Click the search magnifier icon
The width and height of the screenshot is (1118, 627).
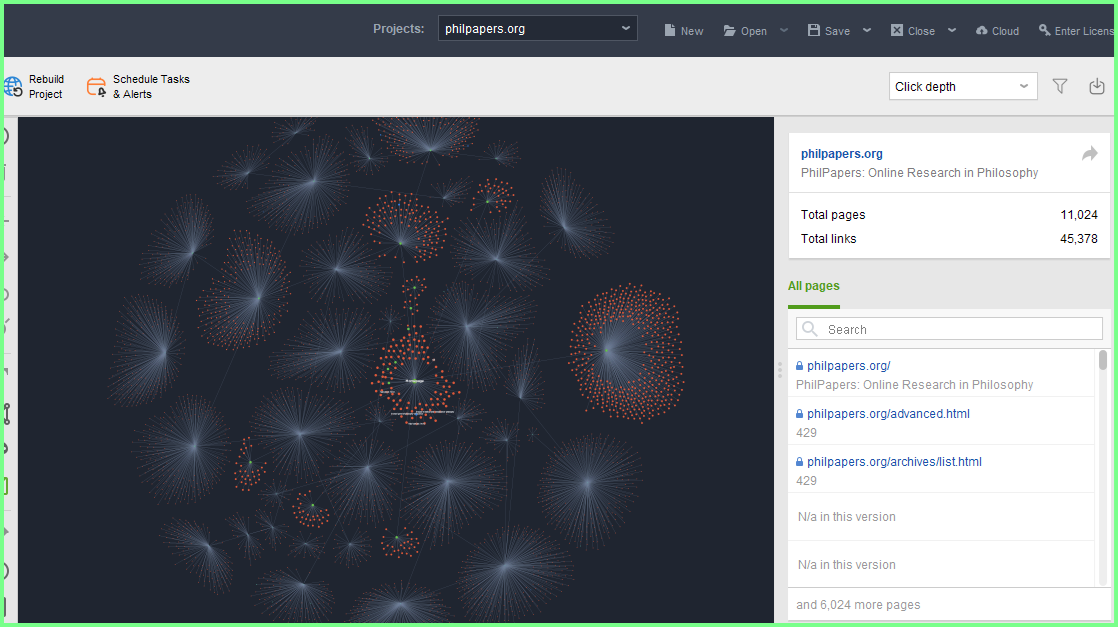[809, 329]
